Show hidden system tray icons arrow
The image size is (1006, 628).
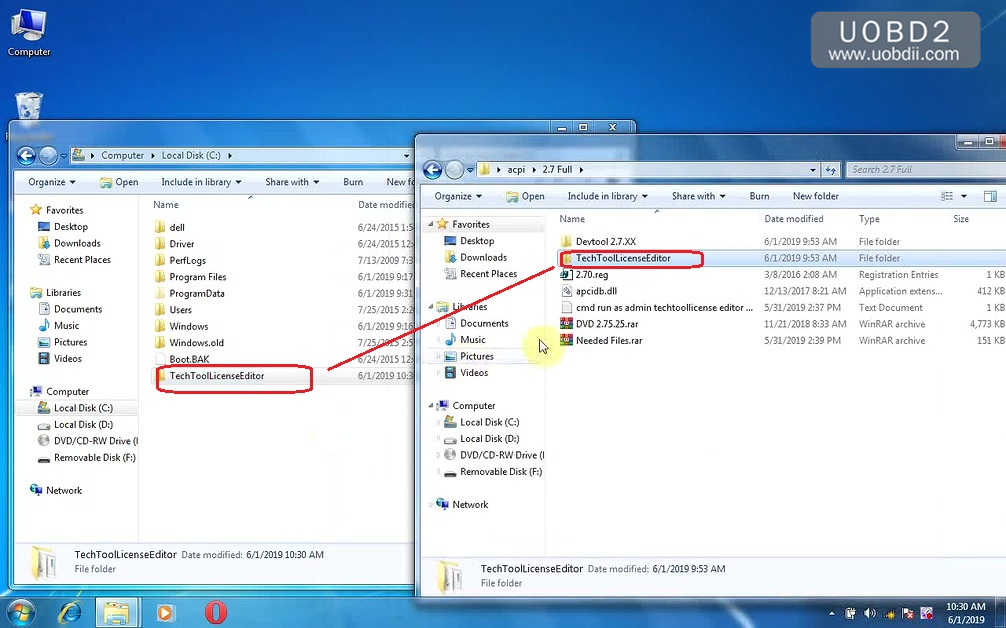pos(831,612)
